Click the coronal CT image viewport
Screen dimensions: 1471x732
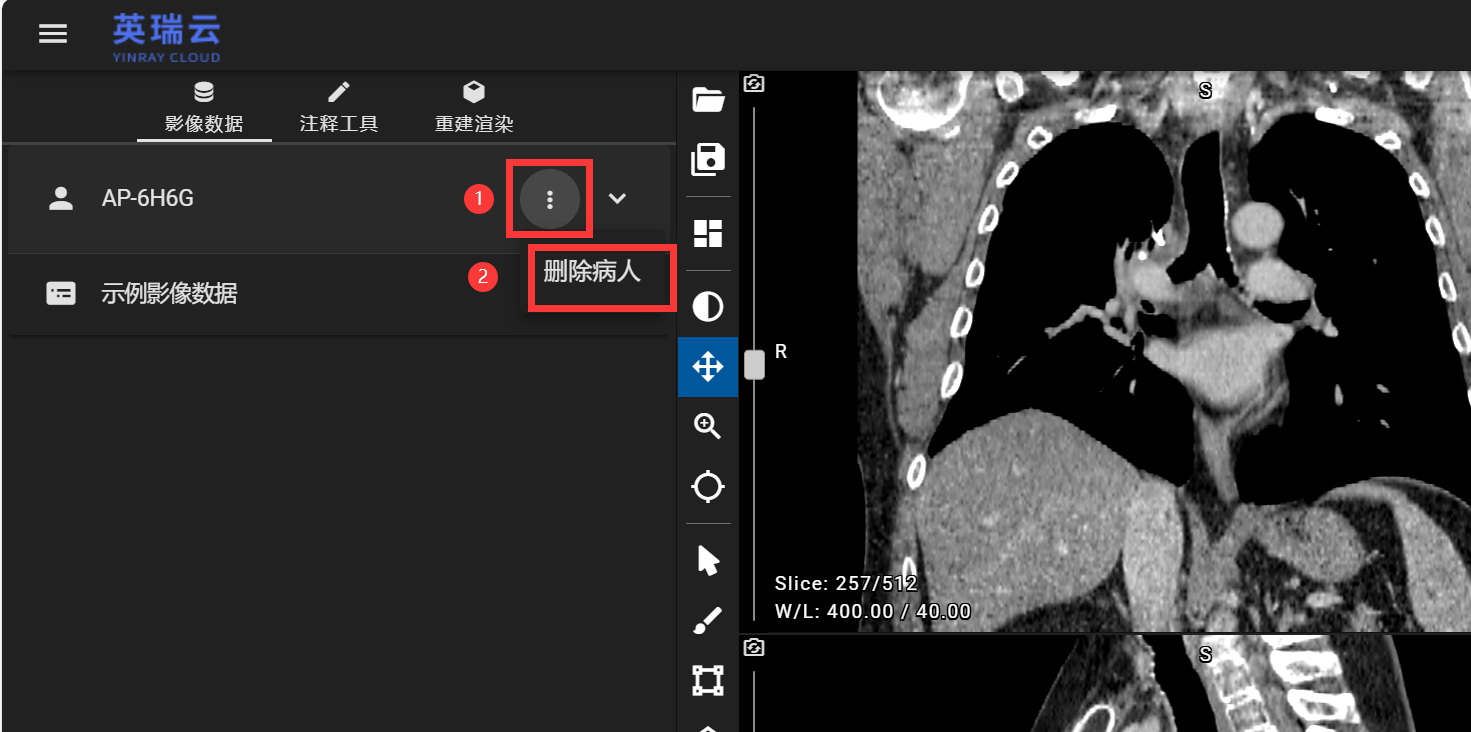pyautogui.click(x=1105, y=351)
